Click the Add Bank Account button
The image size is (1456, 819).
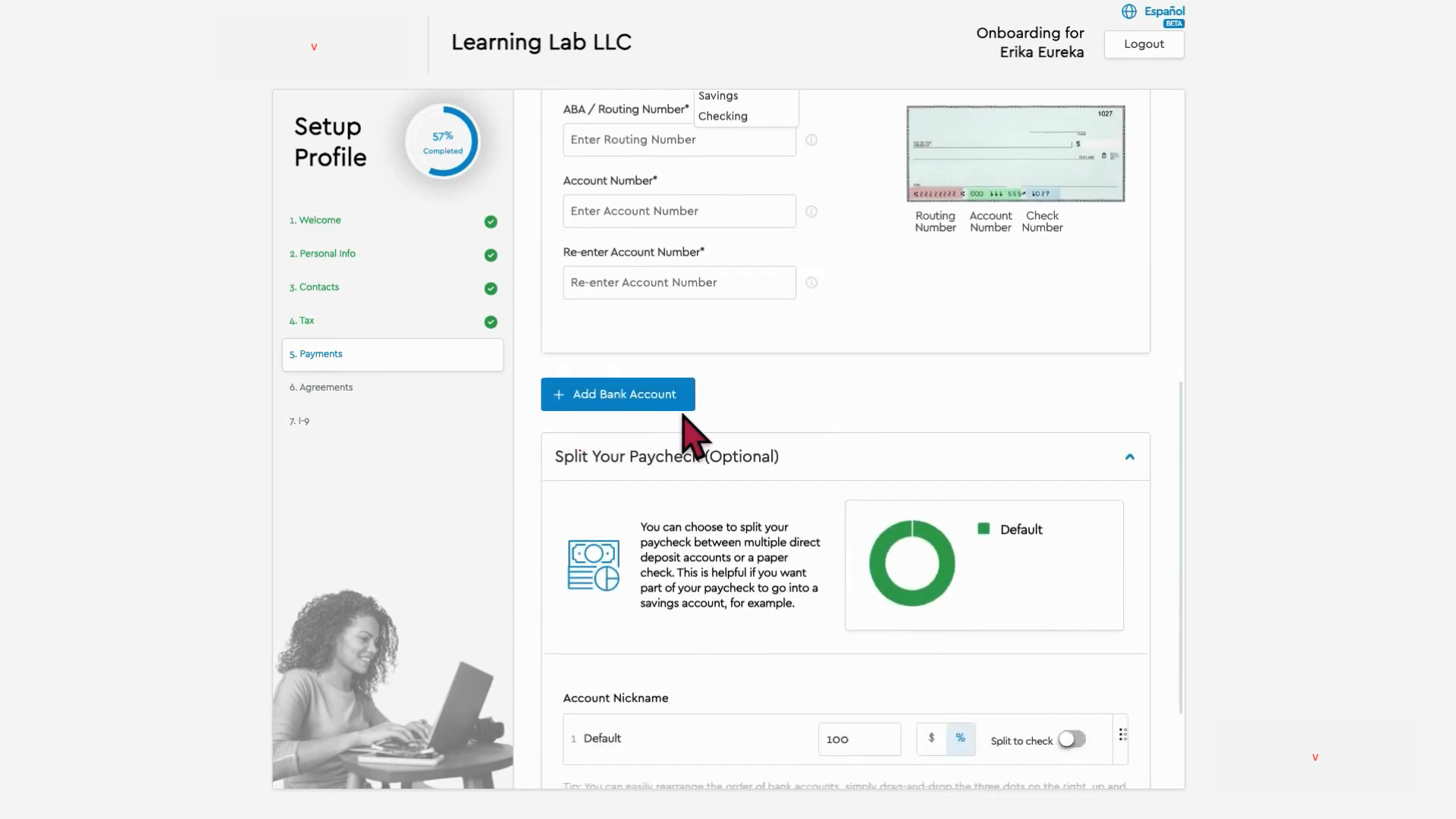click(x=617, y=394)
